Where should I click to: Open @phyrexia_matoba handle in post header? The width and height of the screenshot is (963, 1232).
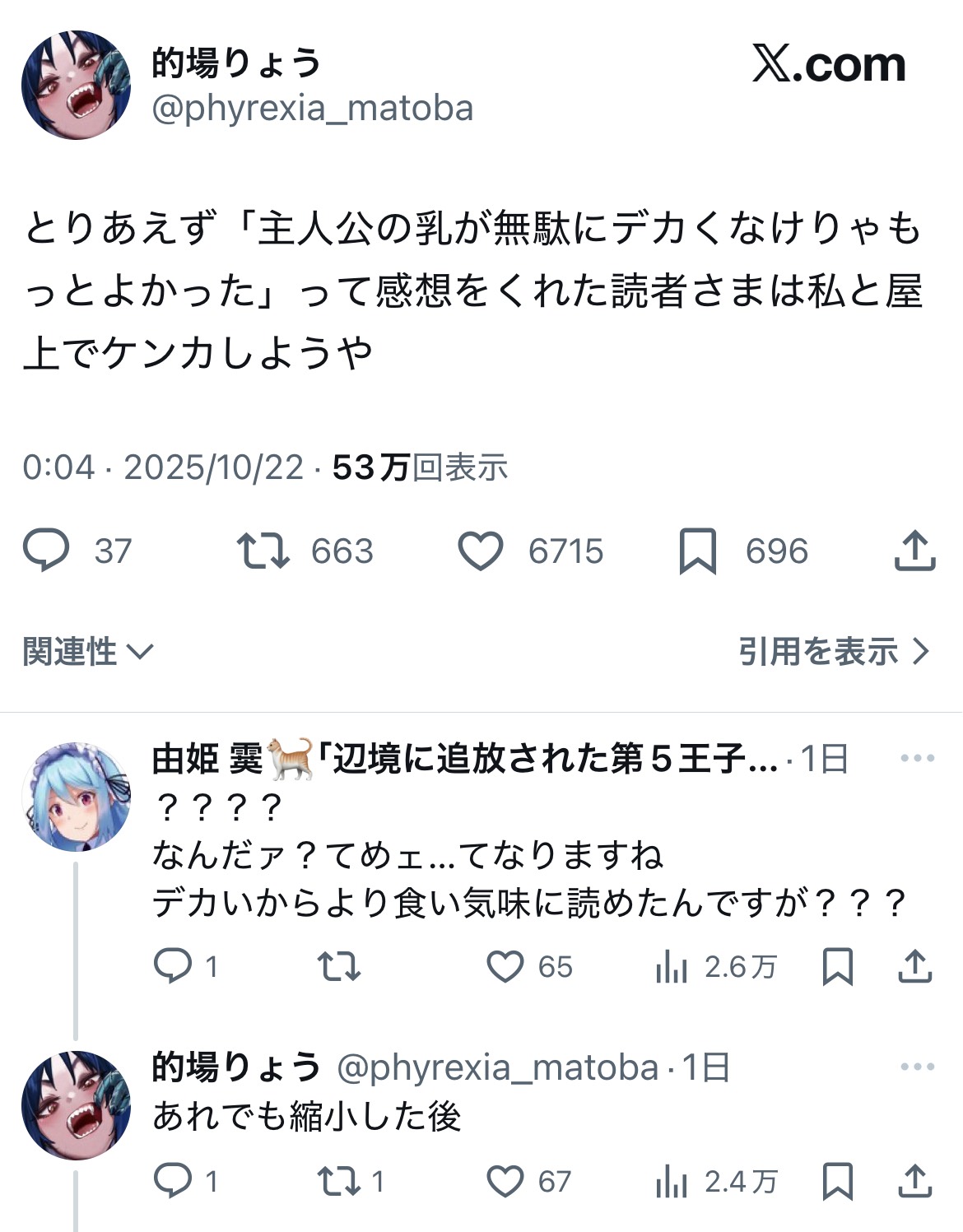click(313, 109)
